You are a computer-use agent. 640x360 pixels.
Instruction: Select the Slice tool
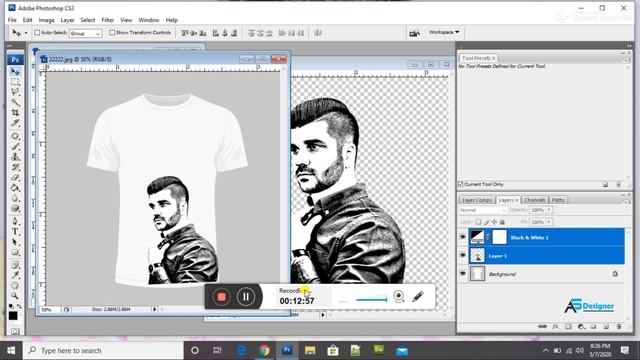15,122
